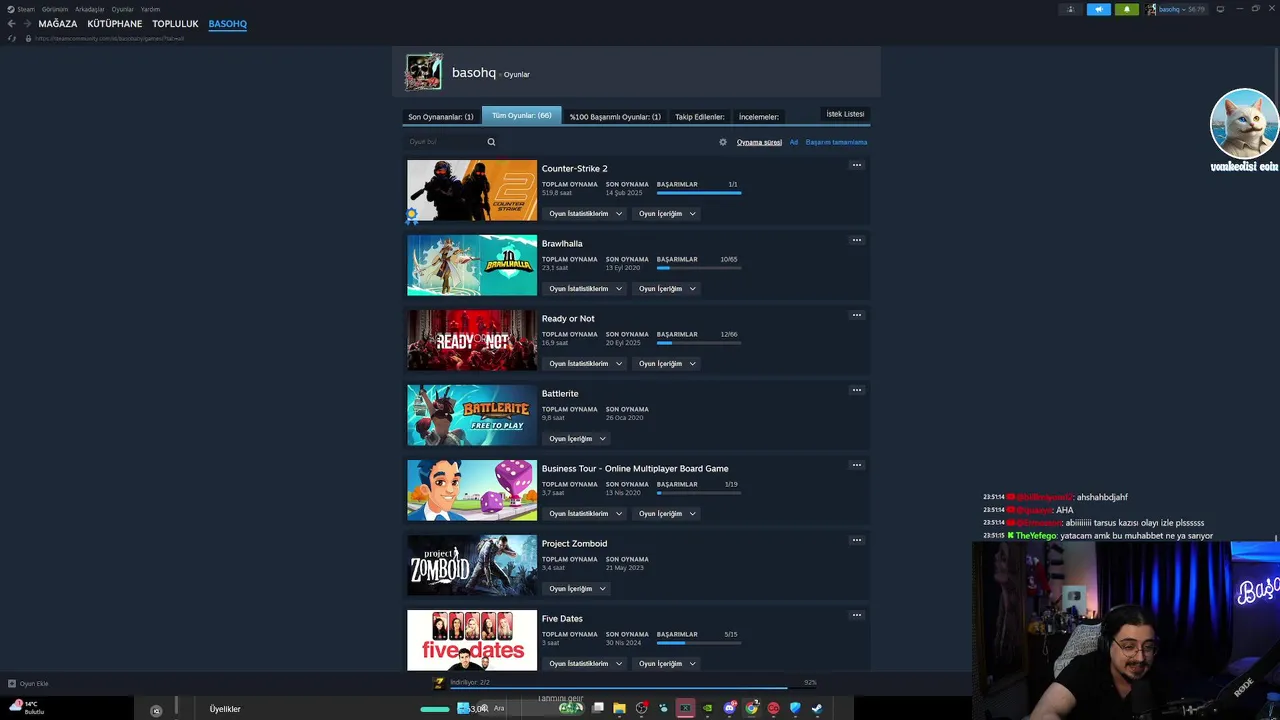
Task: Open the Ready or Not title link
Action: coord(568,319)
